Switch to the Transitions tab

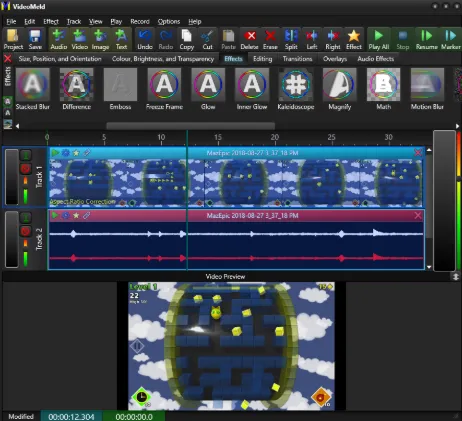pos(297,59)
